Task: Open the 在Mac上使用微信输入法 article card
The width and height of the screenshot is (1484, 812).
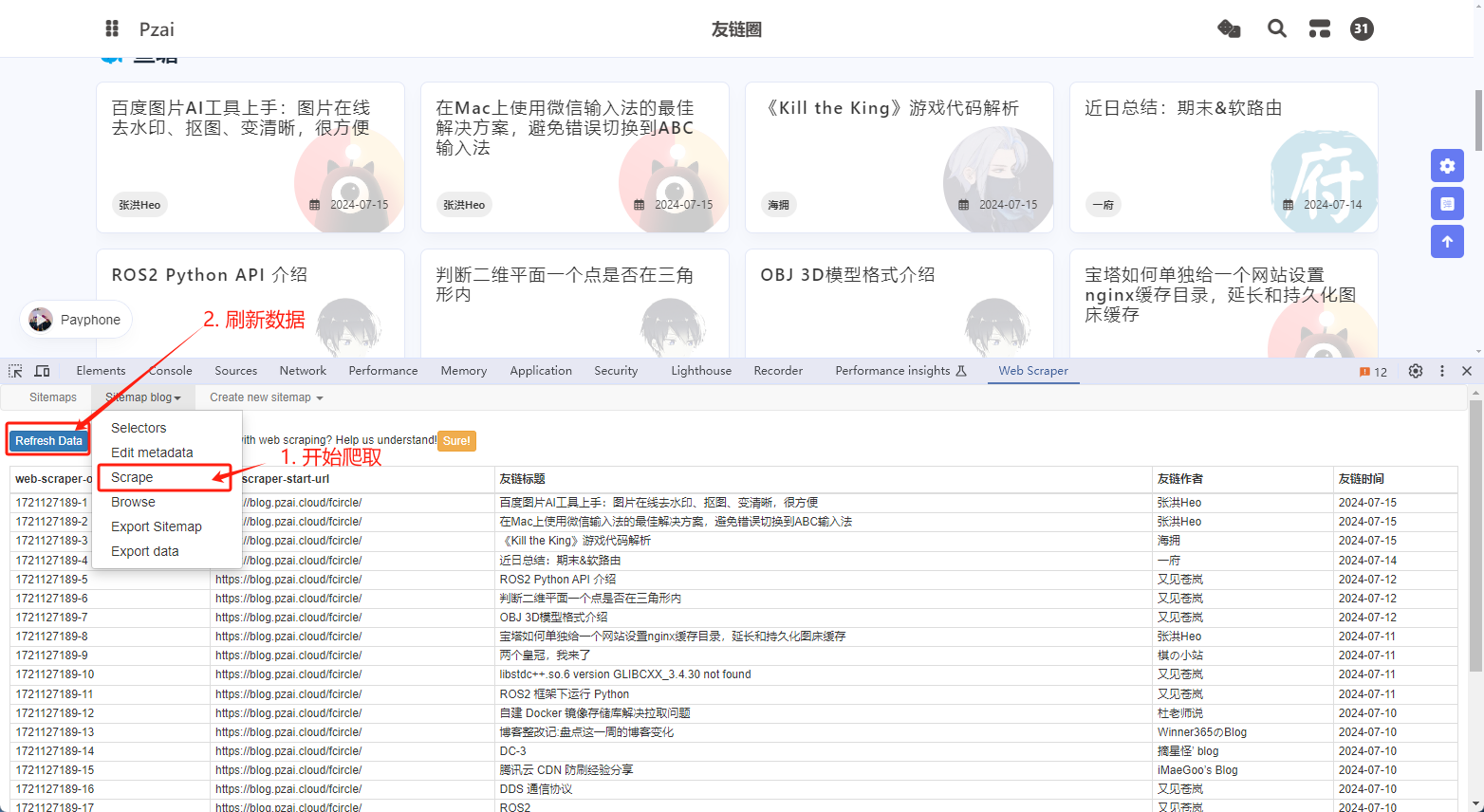Action: click(x=575, y=157)
